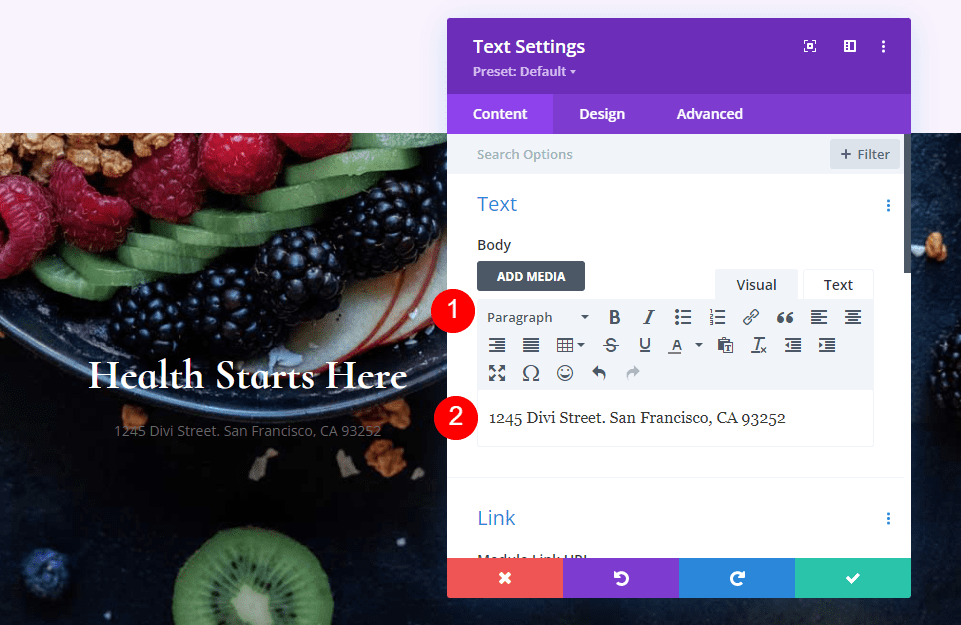Expand the Preset: Default dropdown
961x625 pixels.
pyautogui.click(x=523, y=71)
